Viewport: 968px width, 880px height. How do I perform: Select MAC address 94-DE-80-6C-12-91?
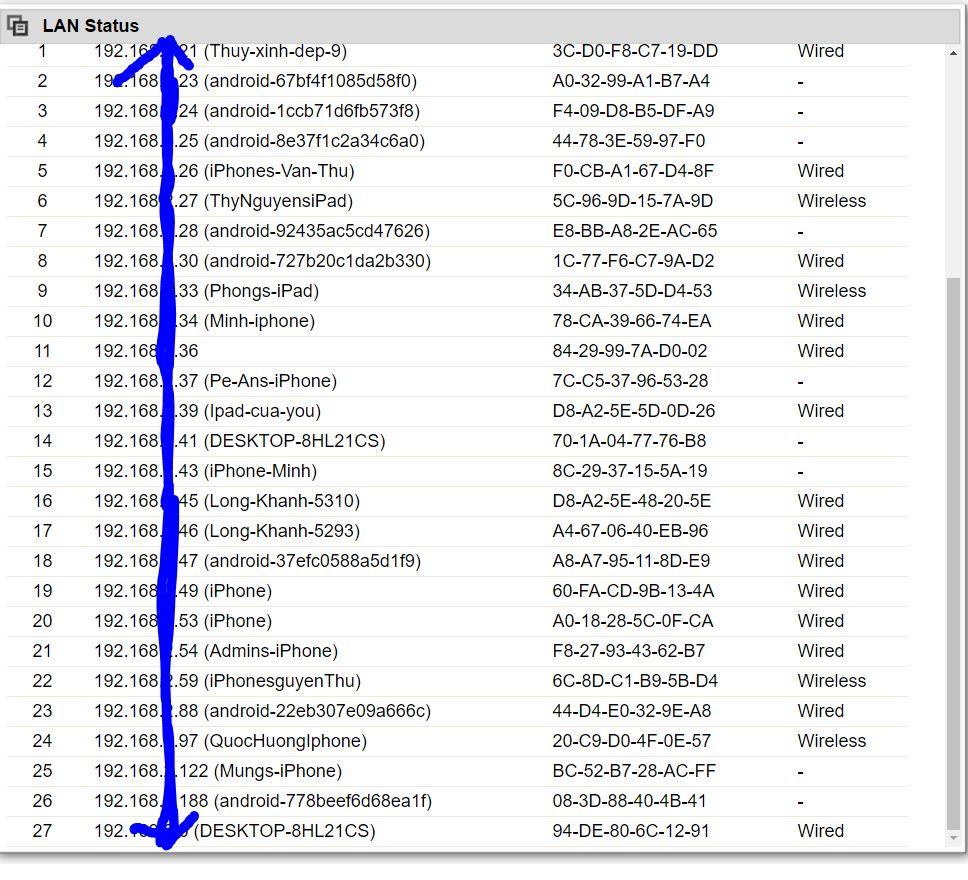pos(631,831)
